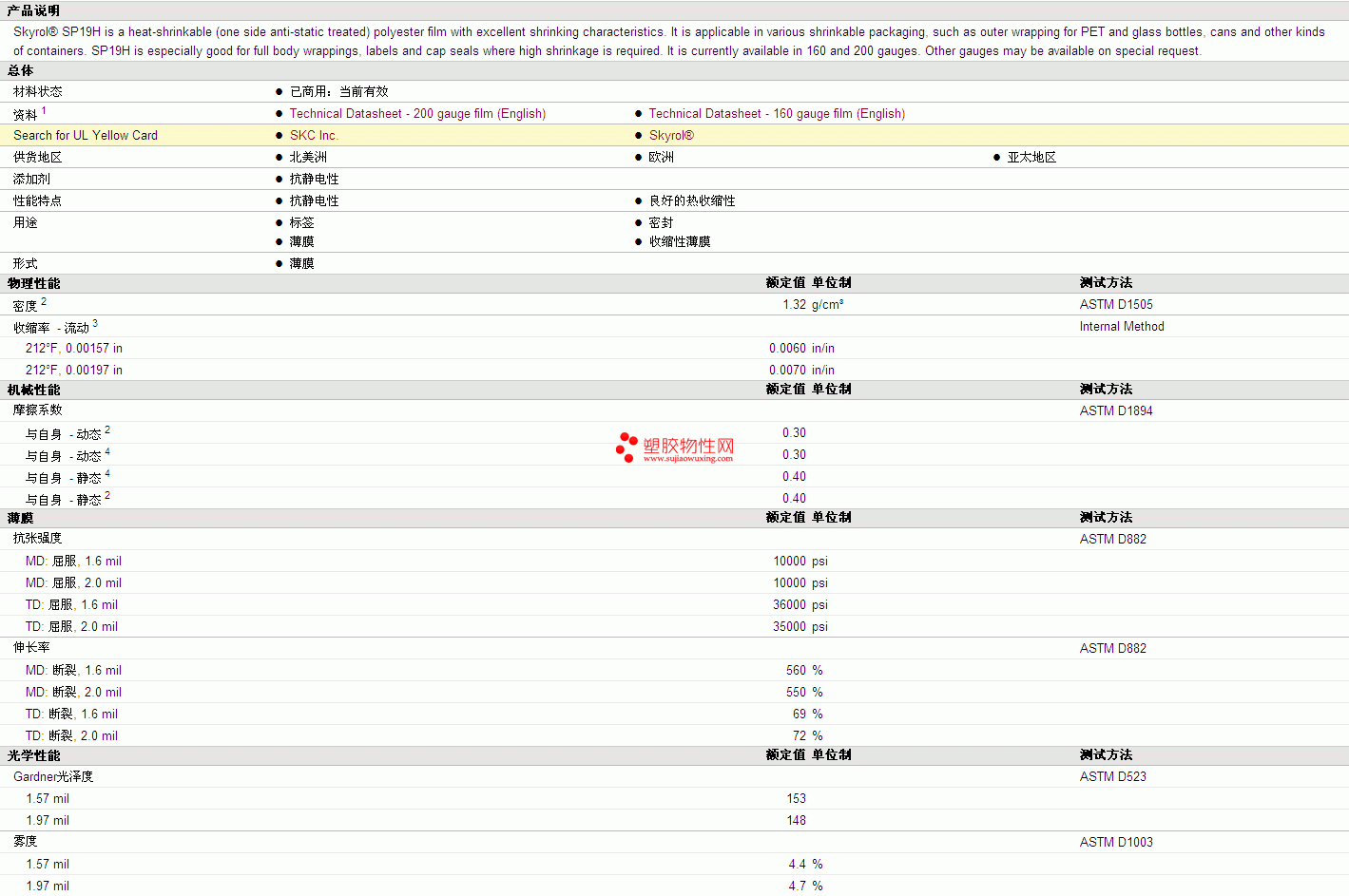Click TD: 断裂, 1.6 mil row
Screen dimensions: 1349x896
click(x=71, y=715)
